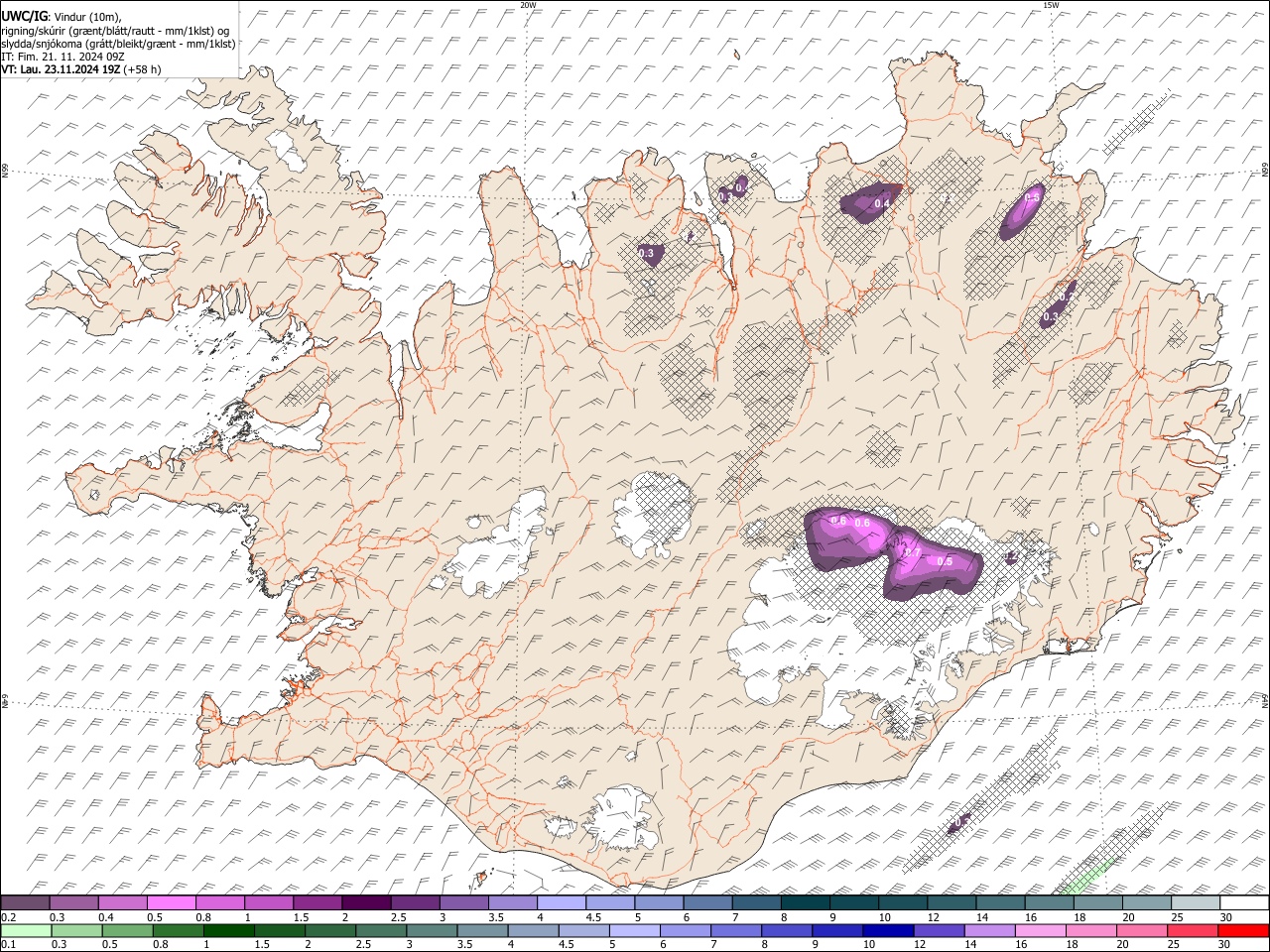Click the '30' label in the upper legend
This screenshot has width=1270, height=952.
pyautogui.click(x=1225, y=917)
